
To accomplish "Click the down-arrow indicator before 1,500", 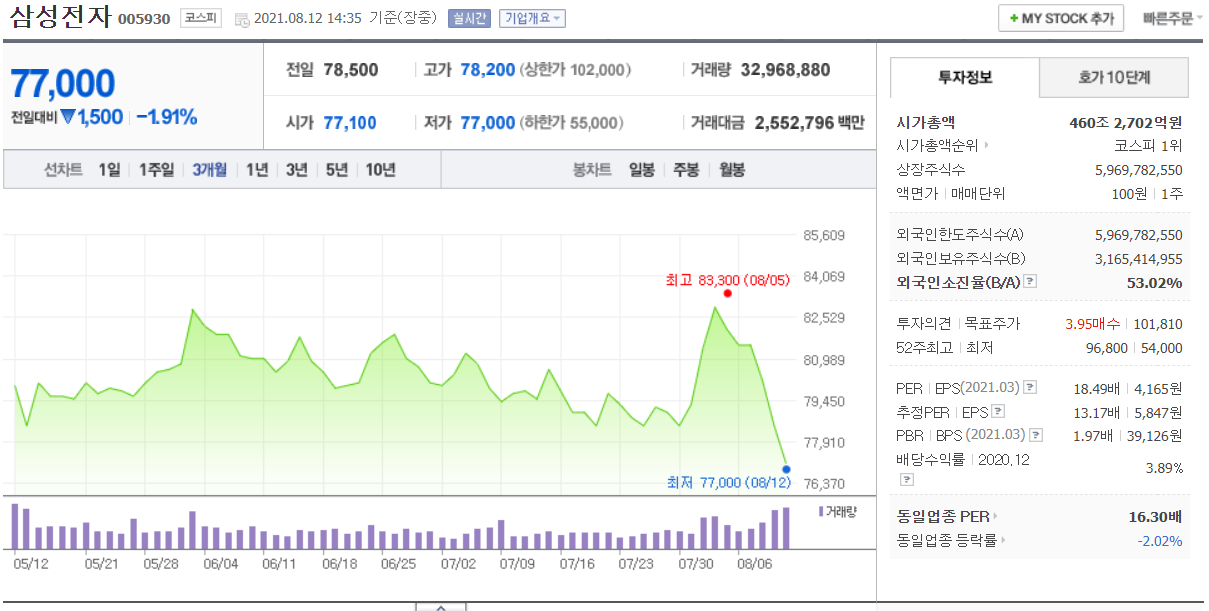I will (68, 117).
